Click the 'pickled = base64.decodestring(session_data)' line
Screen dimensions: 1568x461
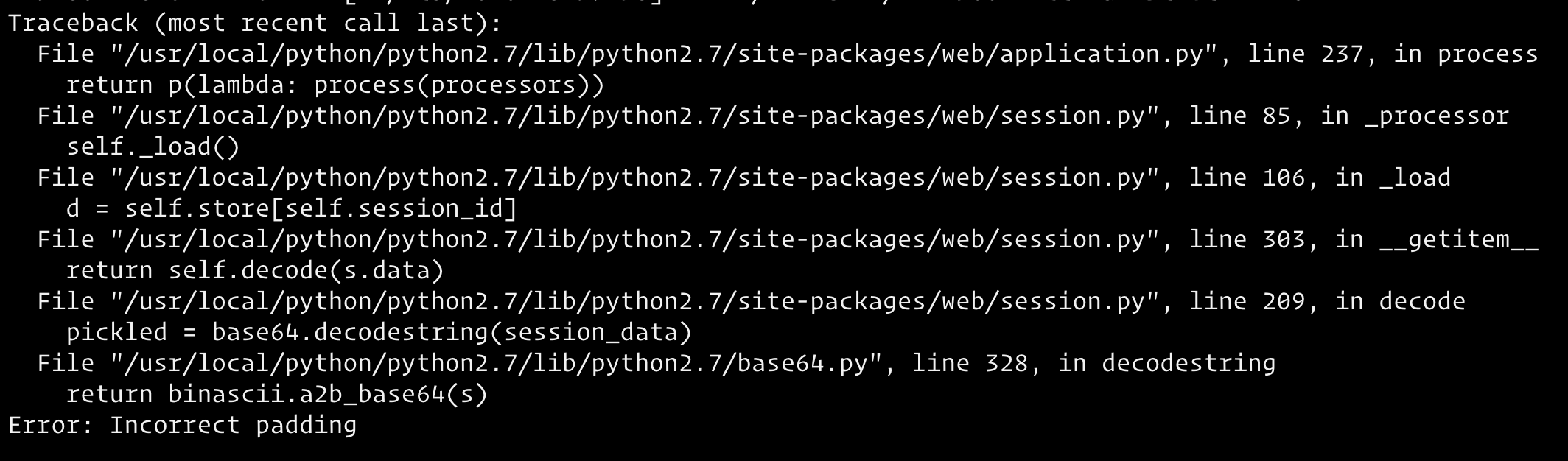tap(379, 333)
